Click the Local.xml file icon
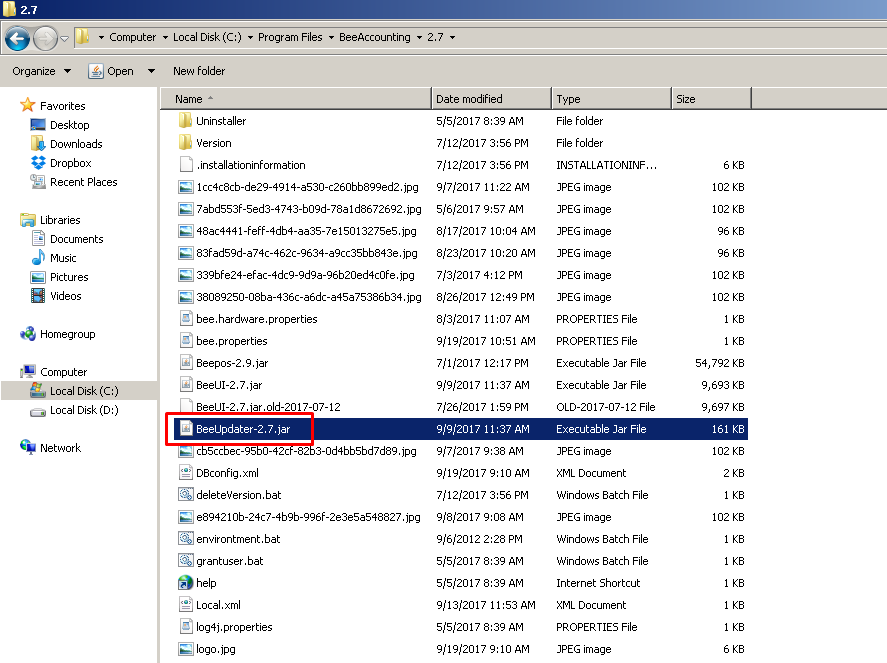 coord(186,605)
